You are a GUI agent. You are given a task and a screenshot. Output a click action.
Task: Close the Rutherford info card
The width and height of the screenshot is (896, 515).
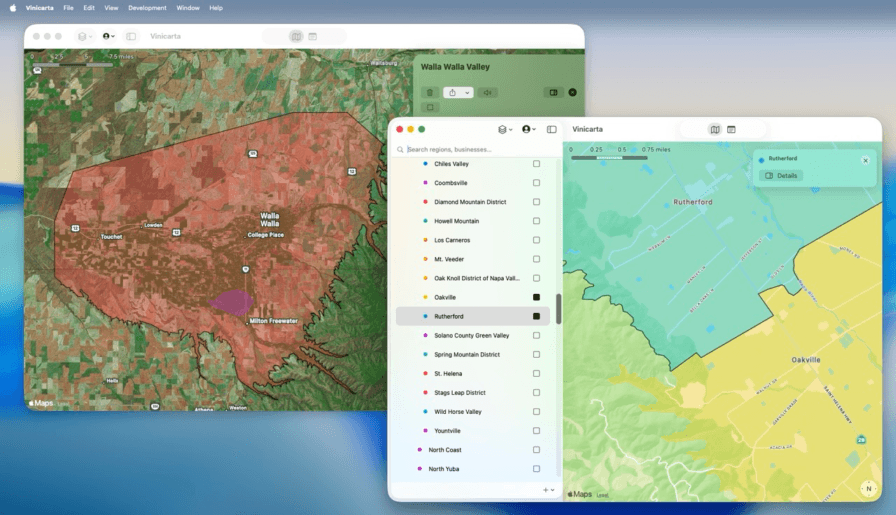point(865,161)
